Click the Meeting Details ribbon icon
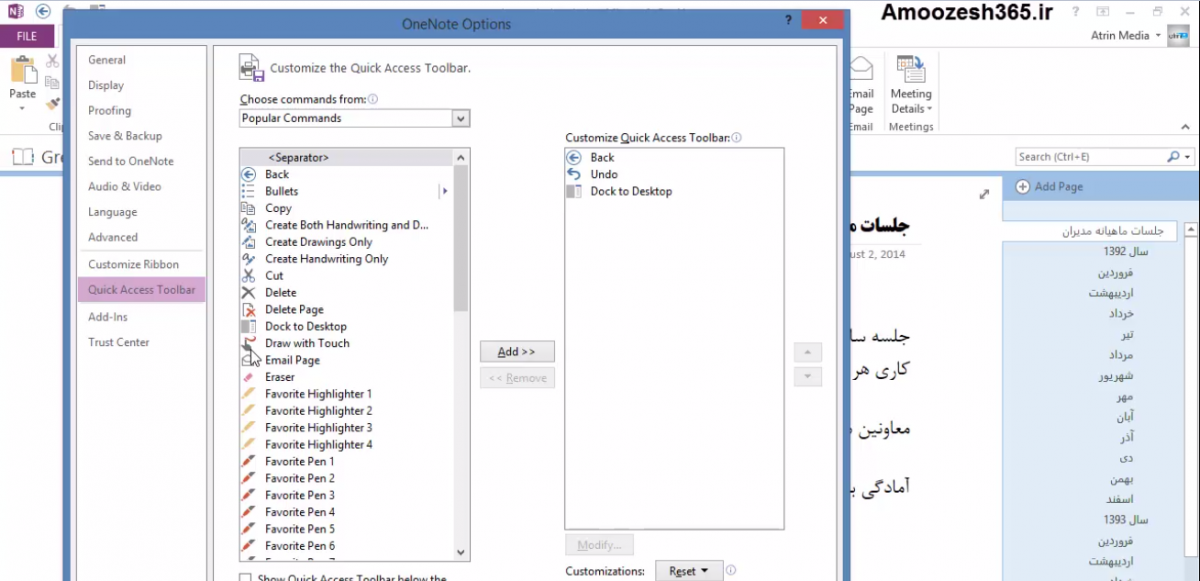The height and width of the screenshot is (581, 1200). tap(910, 70)
